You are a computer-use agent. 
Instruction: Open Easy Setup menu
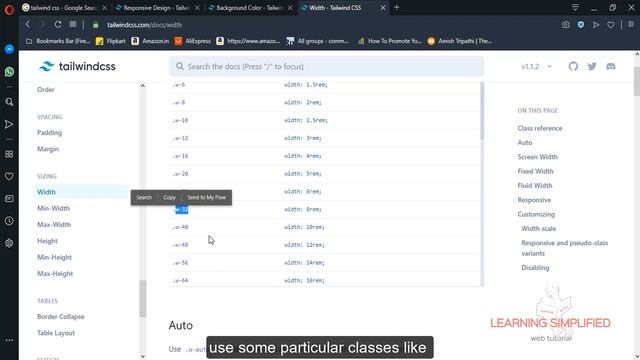coord(631,25)
